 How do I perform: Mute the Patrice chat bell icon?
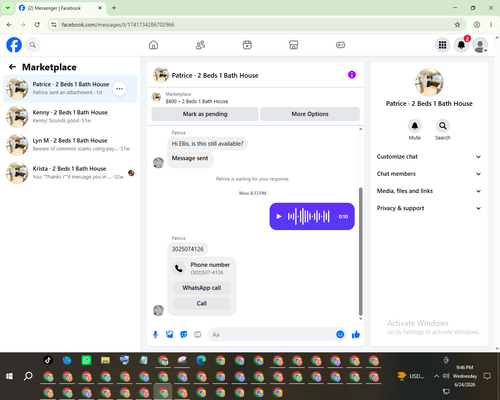[x=415, y=126]
